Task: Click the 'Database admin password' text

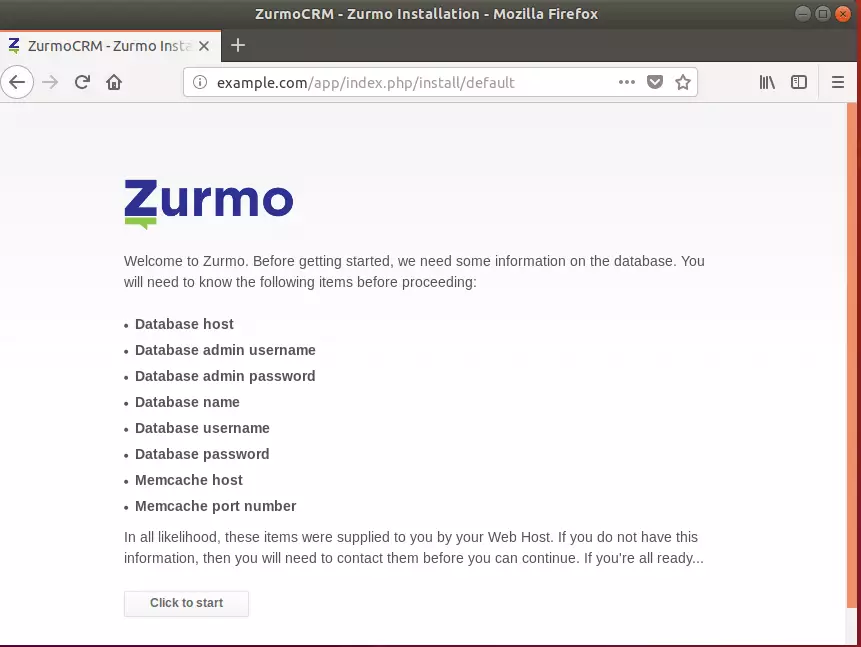Action: coord(225,376)
